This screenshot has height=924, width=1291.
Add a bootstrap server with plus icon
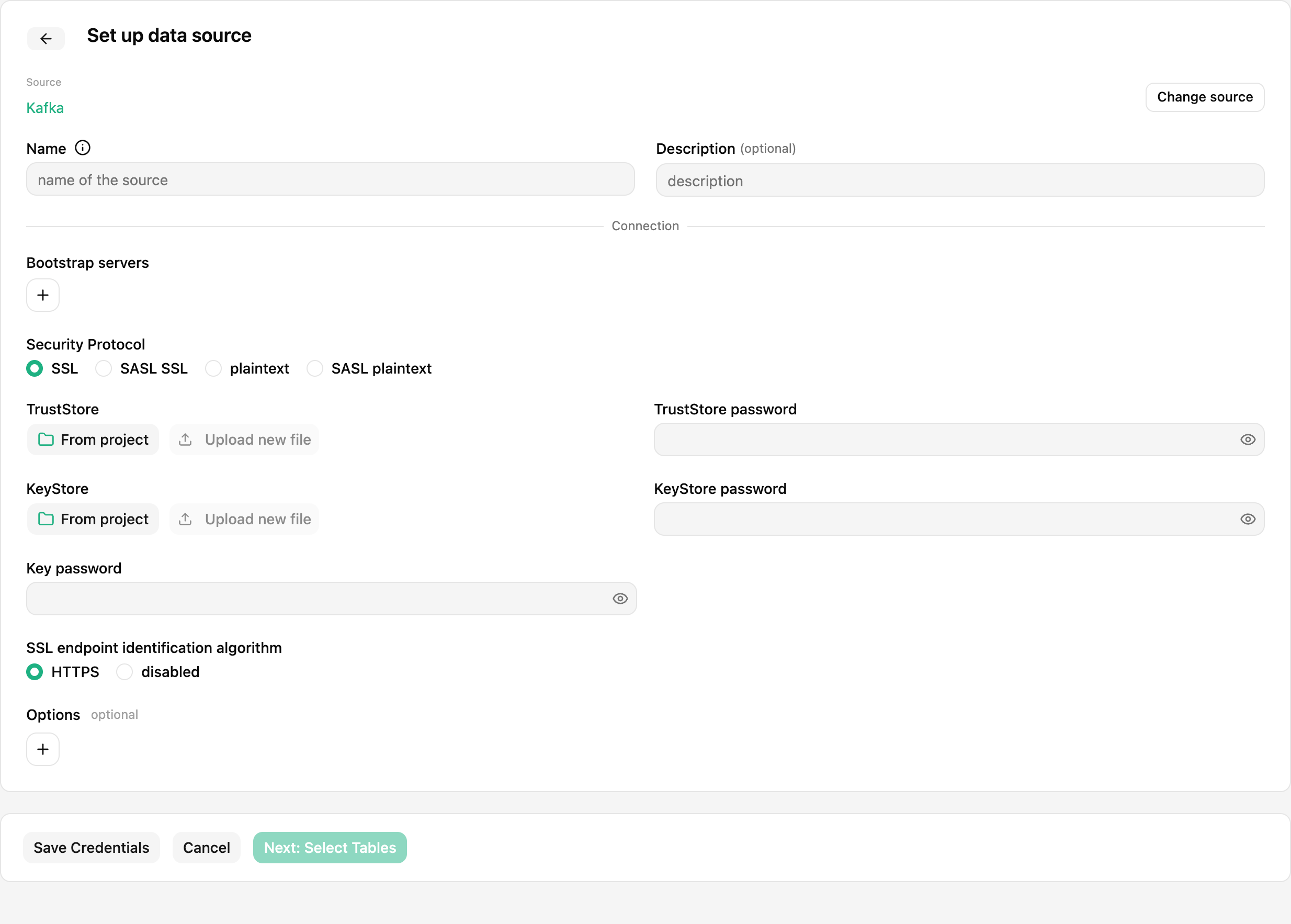tap(43, 295)
